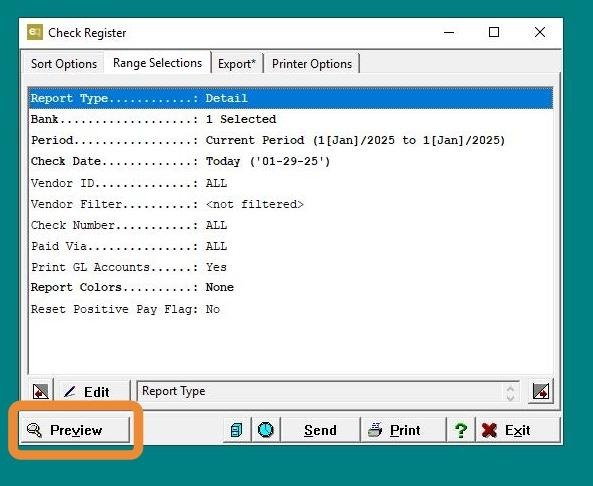This screenshot has height=486, width=593.
Task: Click the next selection arrow icon beside Report Type field
Action: tap(541, 391)
